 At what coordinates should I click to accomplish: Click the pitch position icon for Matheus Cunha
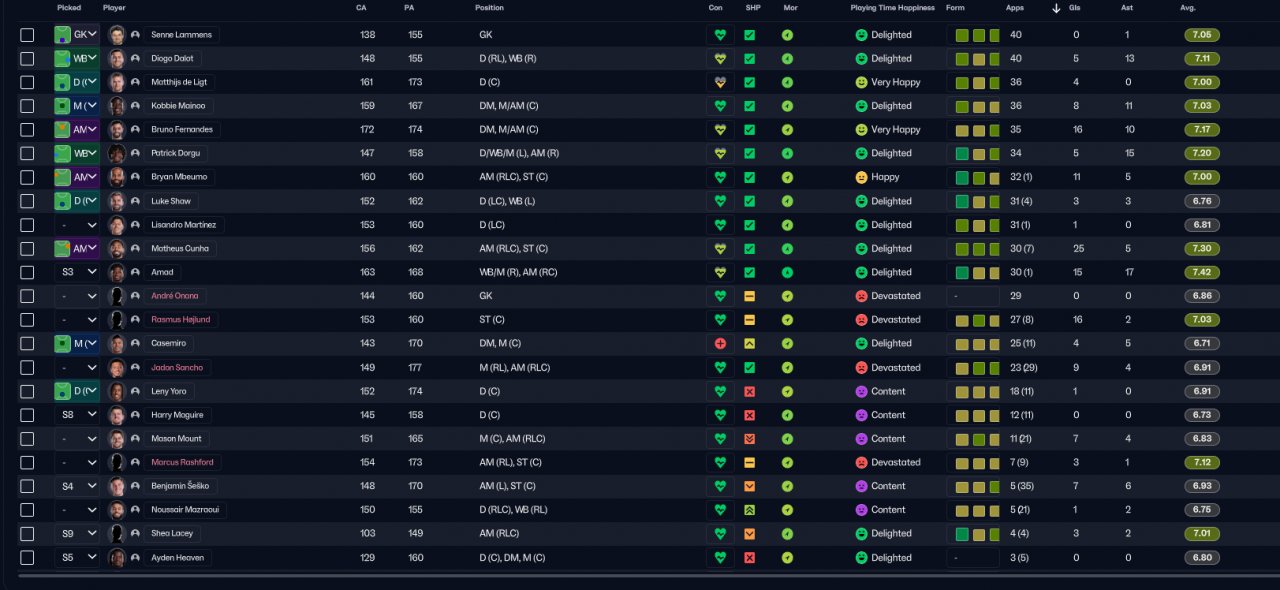tap(63, 248)
